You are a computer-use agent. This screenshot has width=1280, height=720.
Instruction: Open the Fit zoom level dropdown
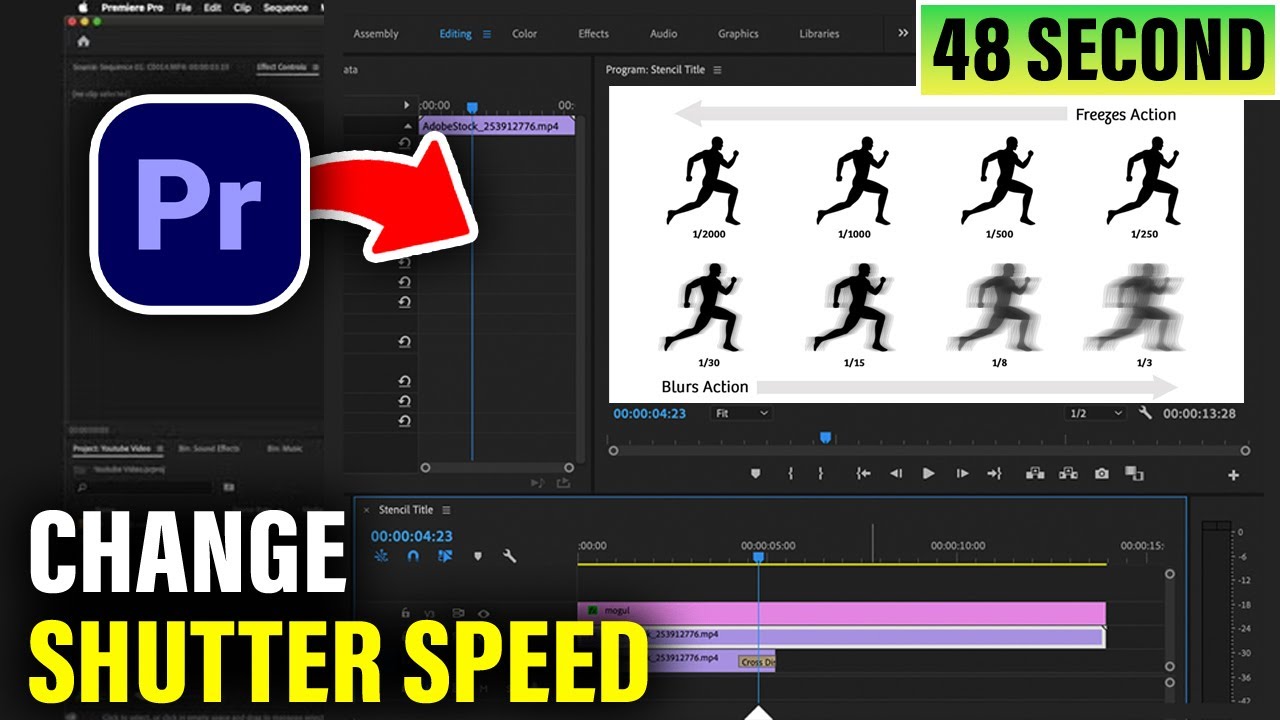pos(741,413)
